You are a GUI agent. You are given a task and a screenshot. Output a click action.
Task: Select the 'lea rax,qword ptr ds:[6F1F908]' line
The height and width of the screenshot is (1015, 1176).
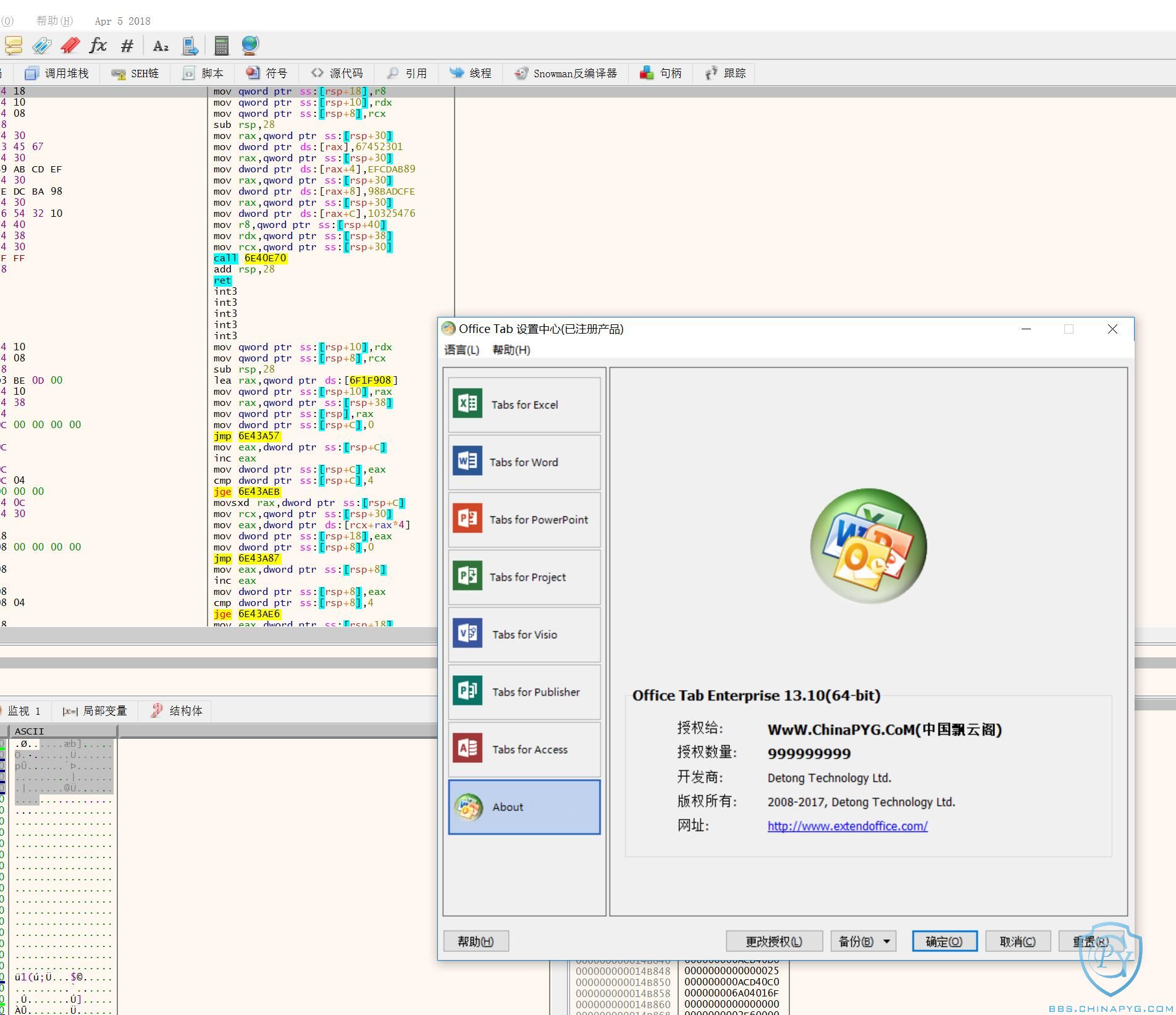click(306, 381)
